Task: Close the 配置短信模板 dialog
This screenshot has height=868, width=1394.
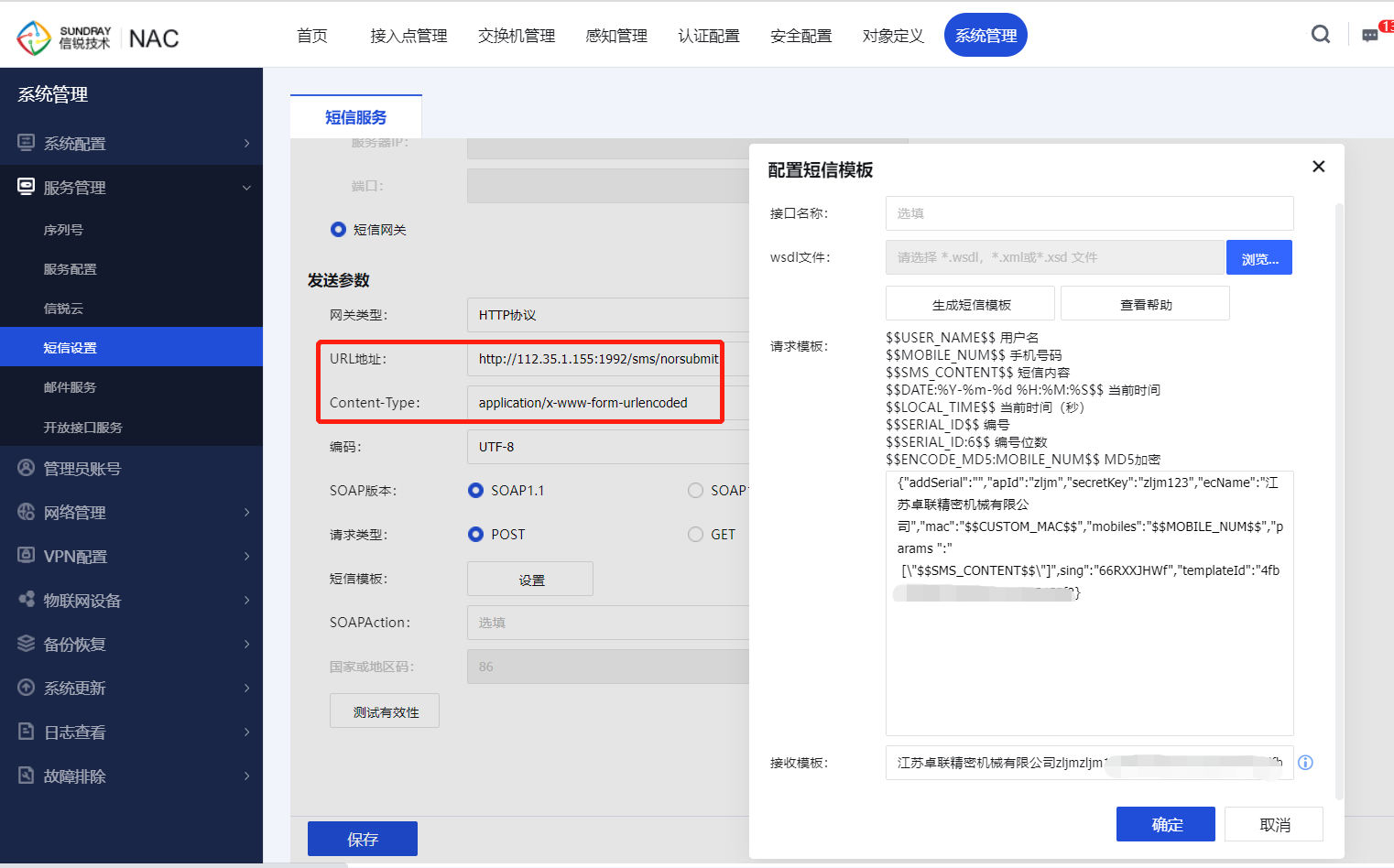Action: [1319, 167]
